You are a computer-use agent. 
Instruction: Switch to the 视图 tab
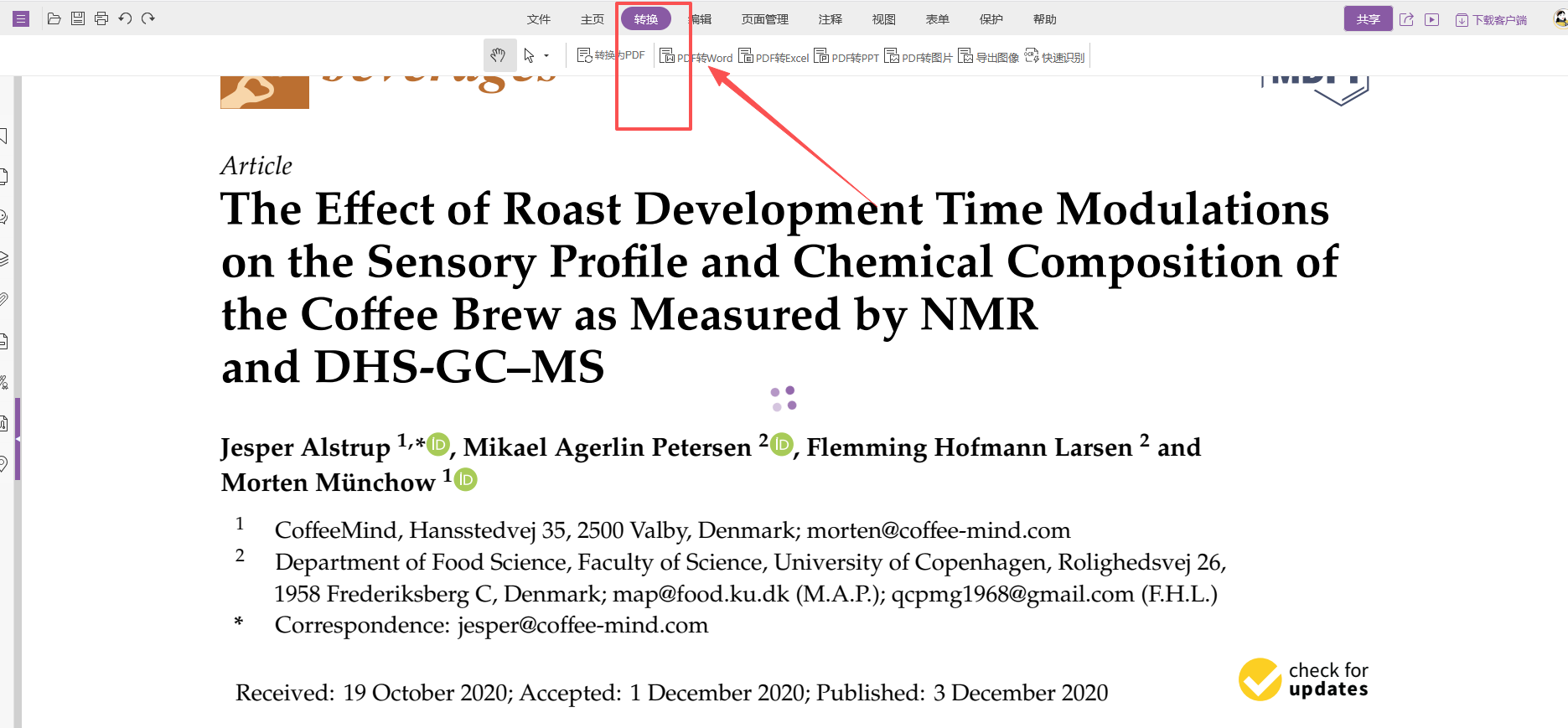pos(884,19)
